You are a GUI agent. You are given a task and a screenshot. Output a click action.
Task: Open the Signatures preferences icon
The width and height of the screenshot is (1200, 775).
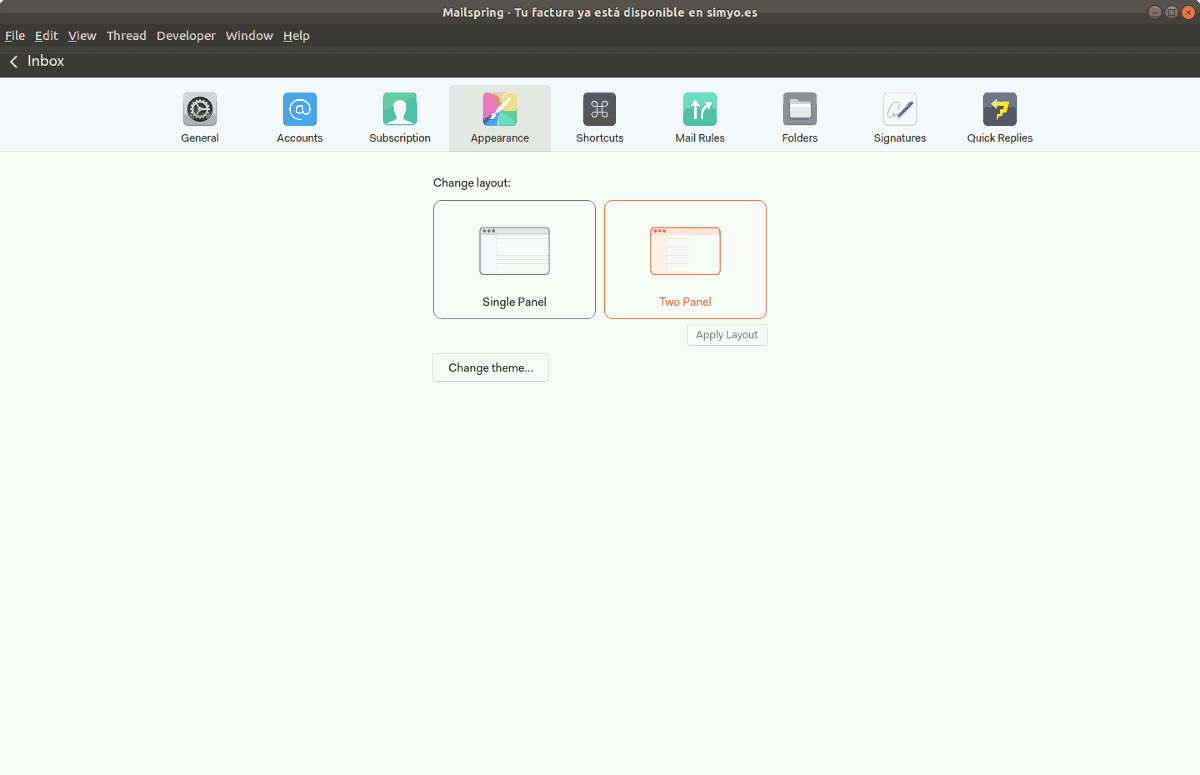point(900,109)
